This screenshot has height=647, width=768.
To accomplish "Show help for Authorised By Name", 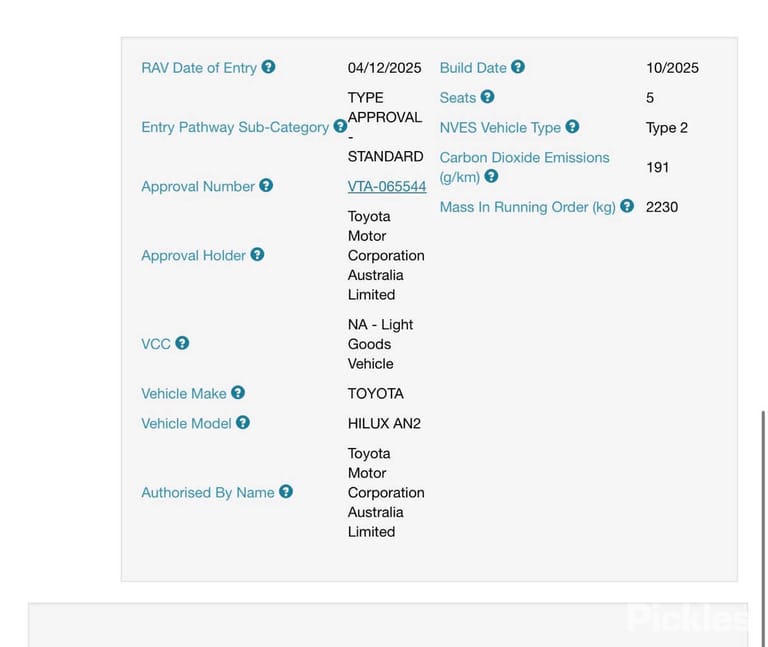I will (x=286, y=491).
